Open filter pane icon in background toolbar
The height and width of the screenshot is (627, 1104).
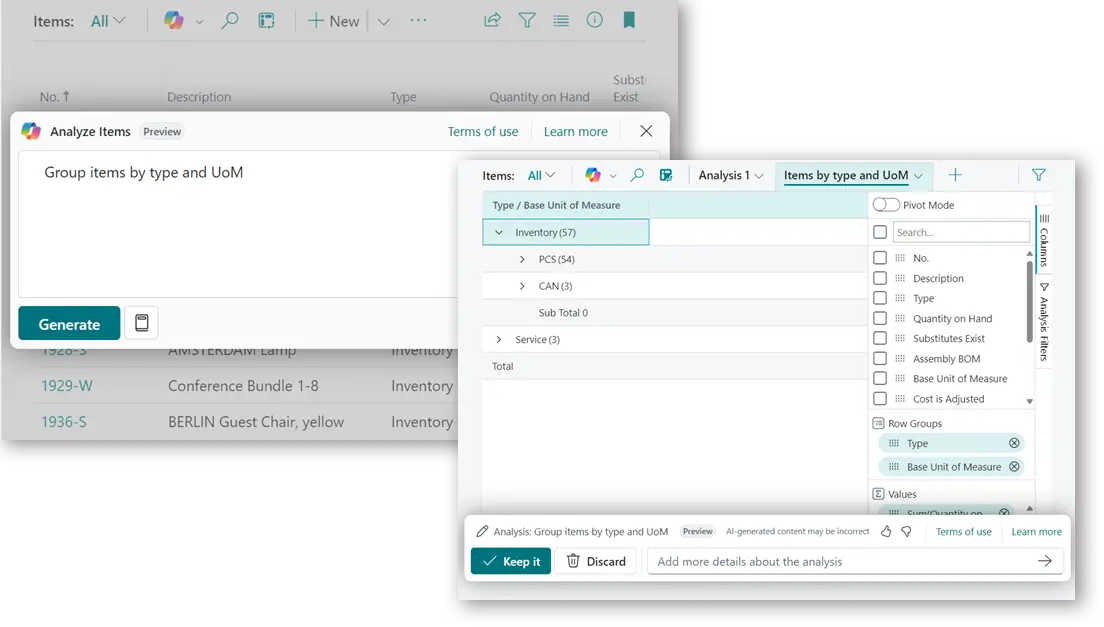(x=527, y=20)
